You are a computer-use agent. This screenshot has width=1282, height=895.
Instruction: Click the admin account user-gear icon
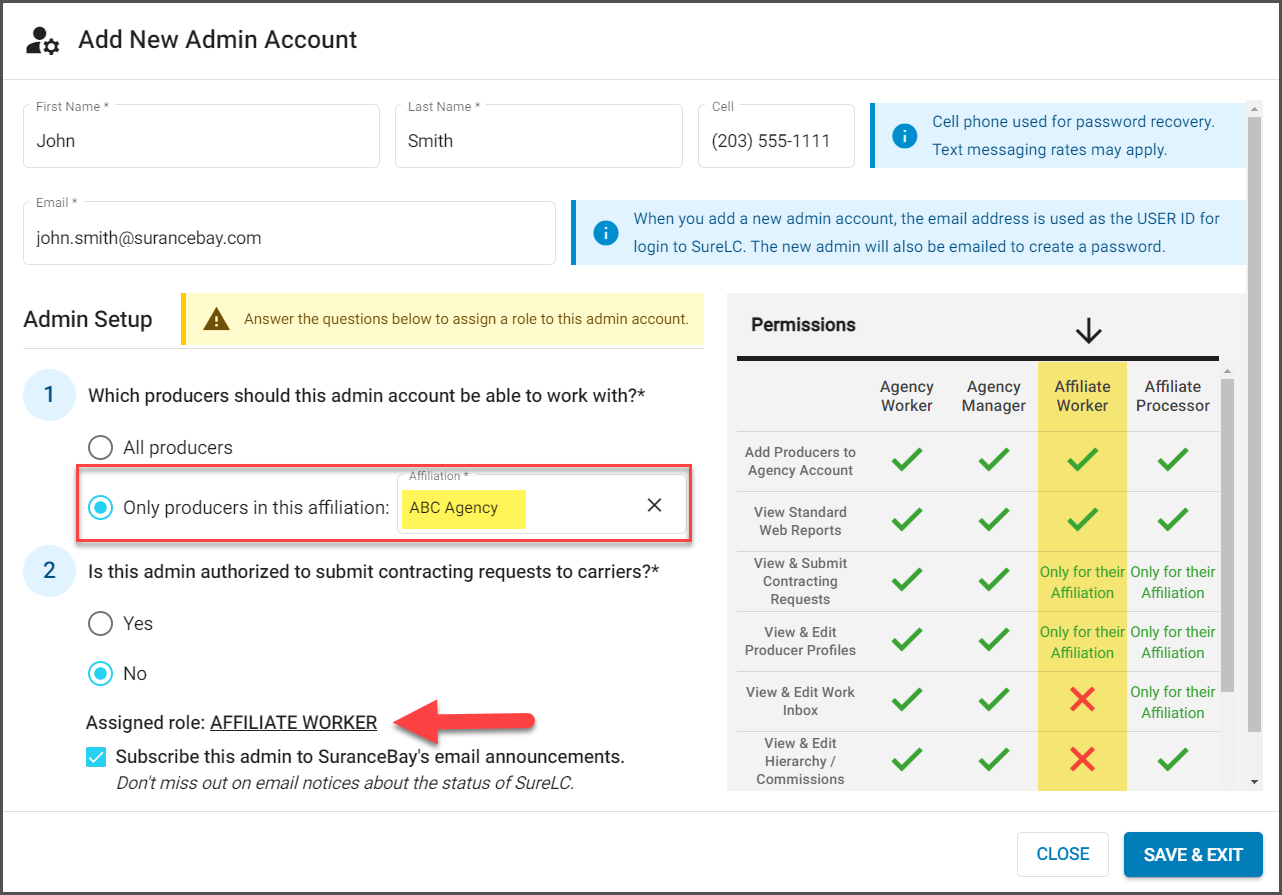(43, 40)
